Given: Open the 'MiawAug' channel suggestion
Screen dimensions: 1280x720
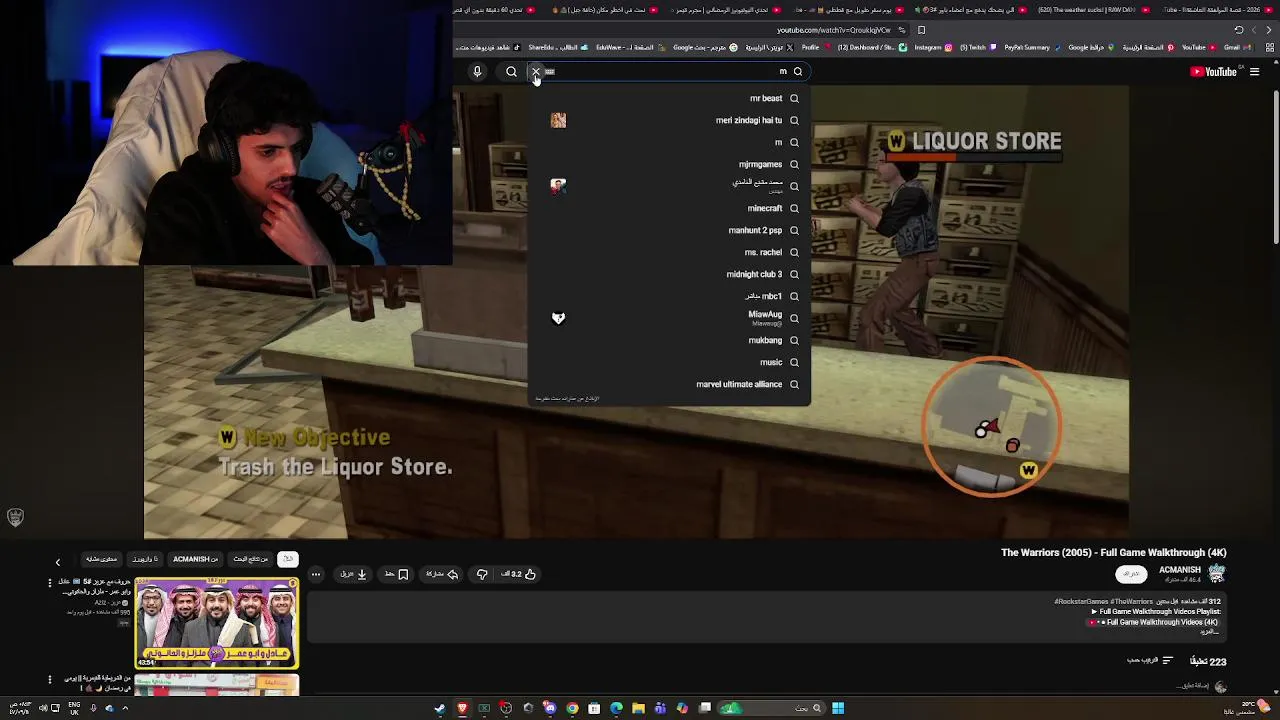Looking at the screenshot, I should (670, 318).
